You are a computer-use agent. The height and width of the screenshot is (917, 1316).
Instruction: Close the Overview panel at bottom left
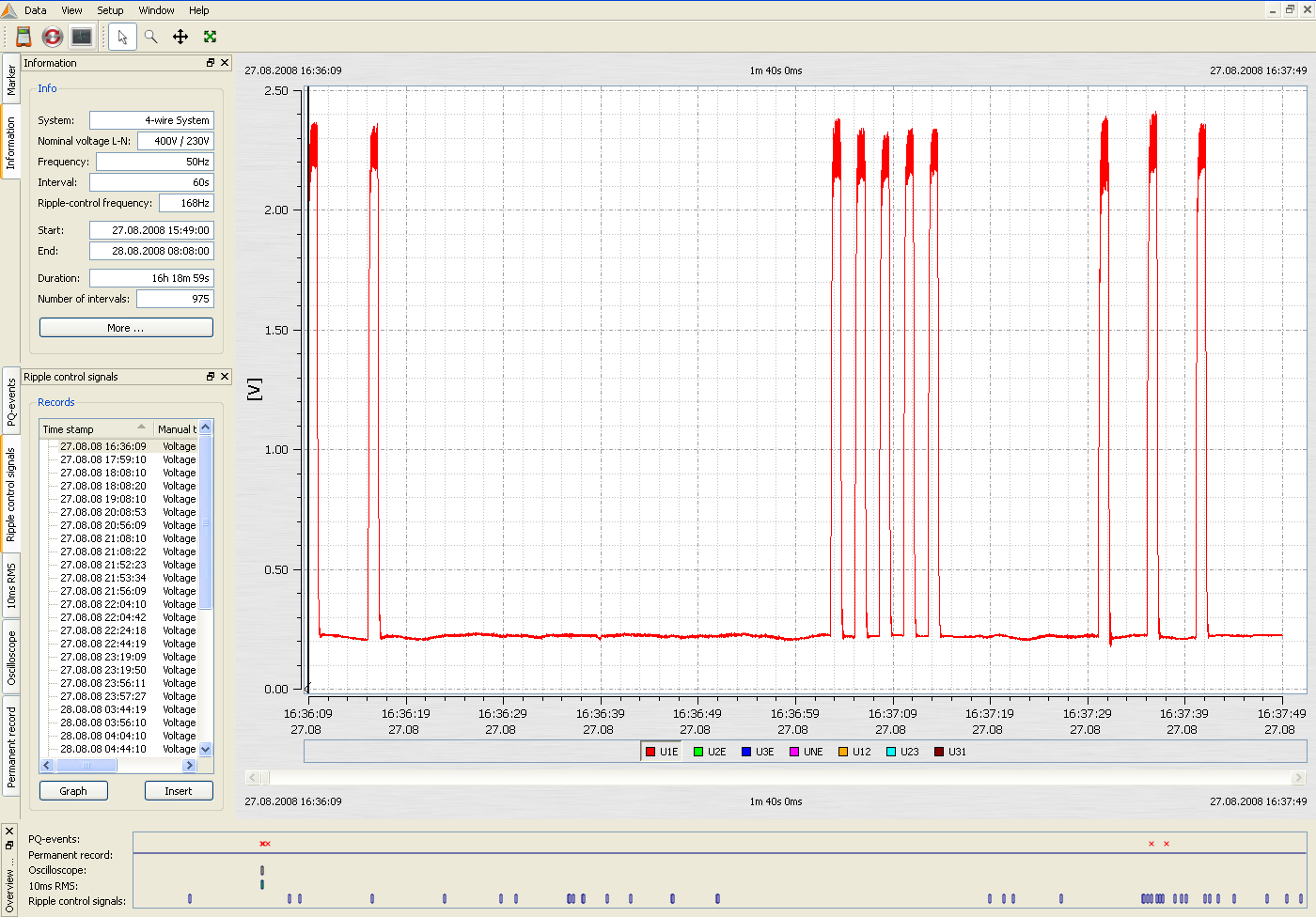[x=9, y=832]
